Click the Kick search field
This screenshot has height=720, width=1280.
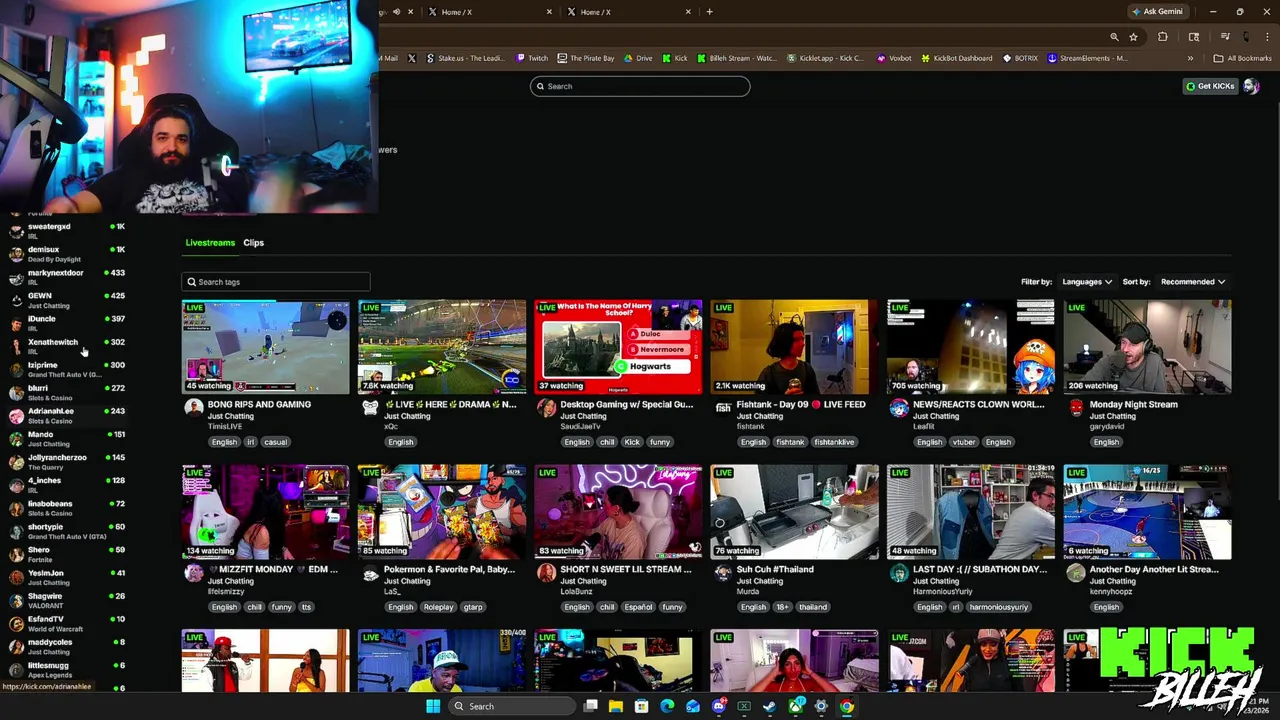pos(640,86)
